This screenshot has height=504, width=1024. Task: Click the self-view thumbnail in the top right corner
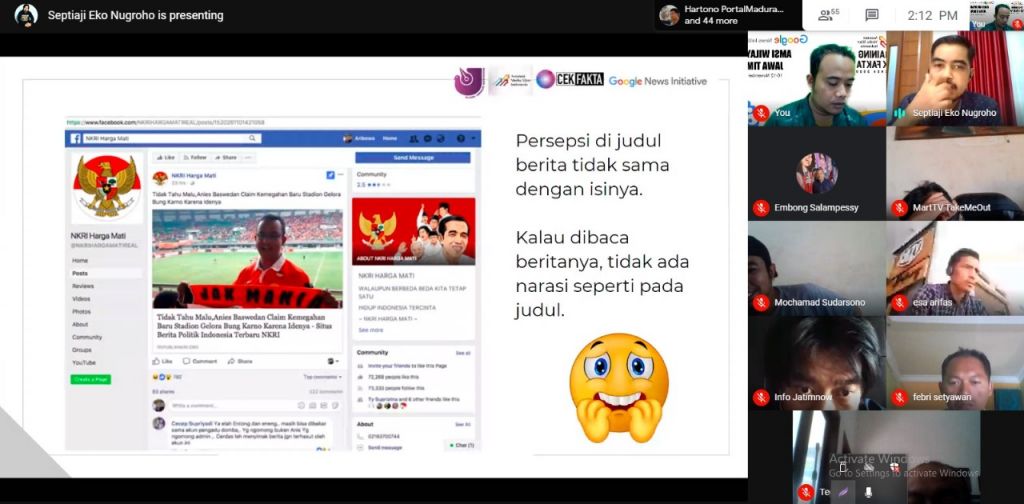(997, 16)
